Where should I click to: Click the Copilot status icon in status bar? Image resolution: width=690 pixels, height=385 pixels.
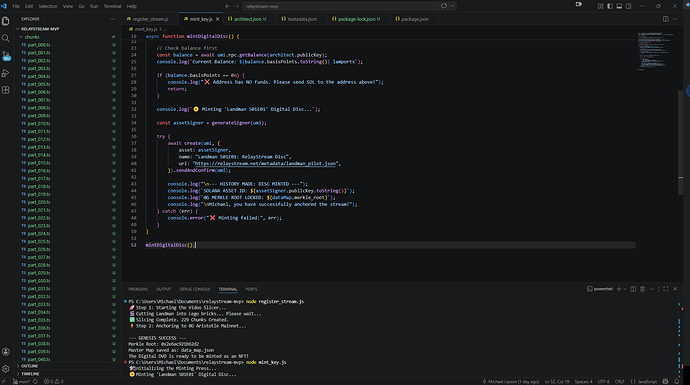click(665, 381)
